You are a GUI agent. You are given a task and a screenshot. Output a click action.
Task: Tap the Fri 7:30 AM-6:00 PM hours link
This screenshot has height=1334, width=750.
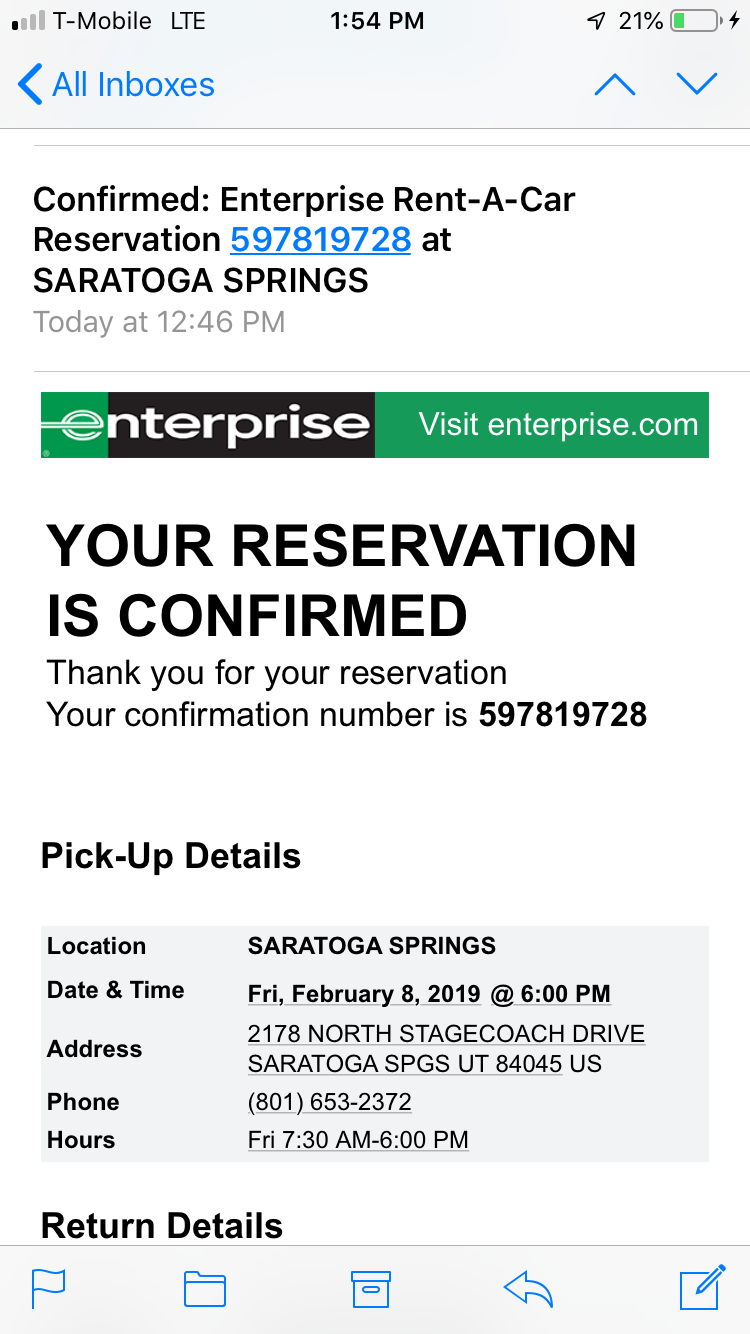click(x=358, y=1140)
